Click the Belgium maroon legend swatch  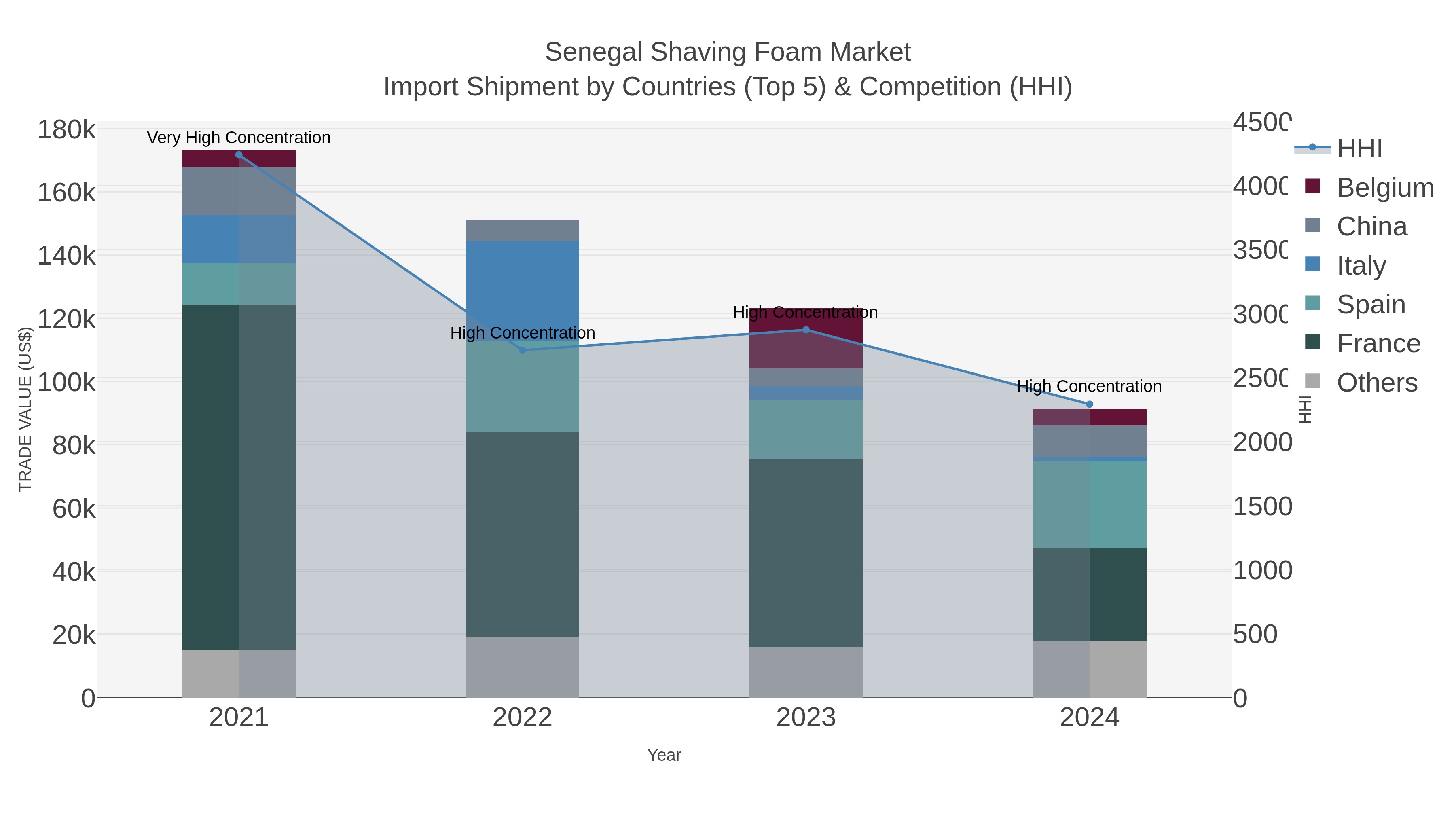tap(1312, 186)
